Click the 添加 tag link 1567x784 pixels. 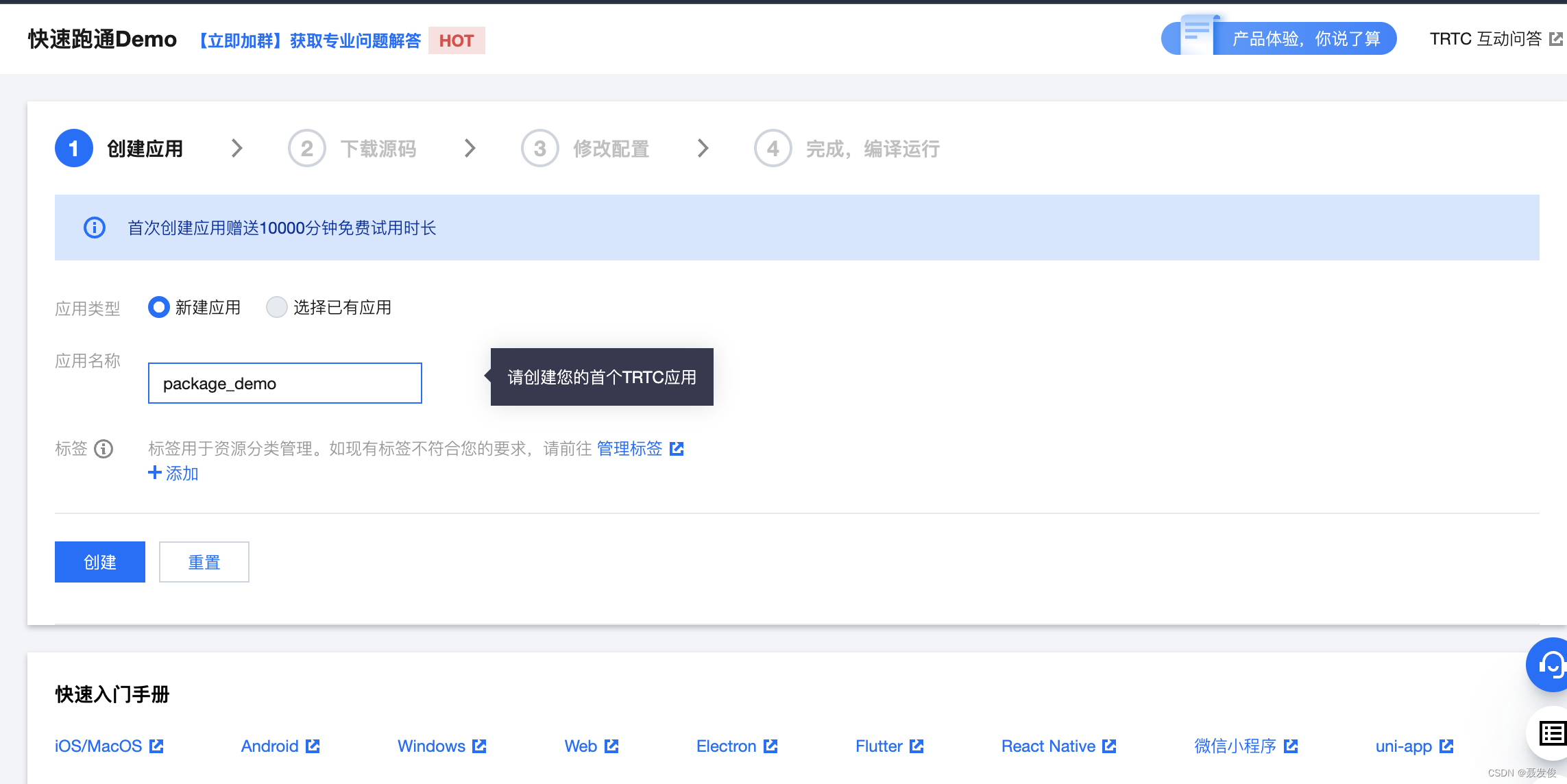point(182,474)
